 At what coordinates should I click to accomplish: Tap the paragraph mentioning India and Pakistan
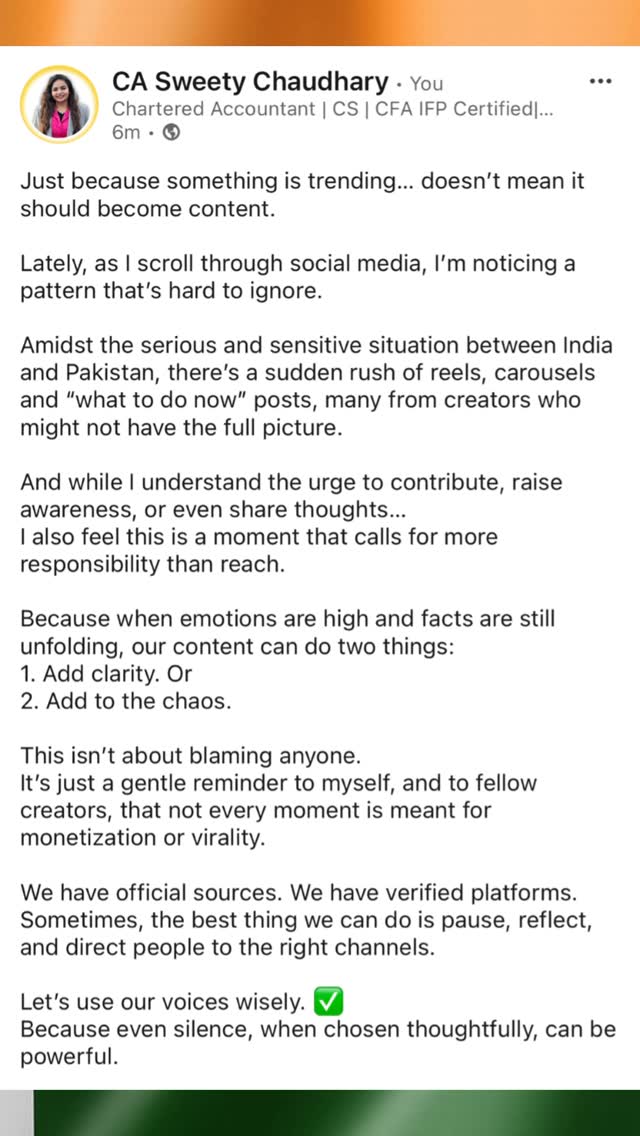[x=316, y=386]
